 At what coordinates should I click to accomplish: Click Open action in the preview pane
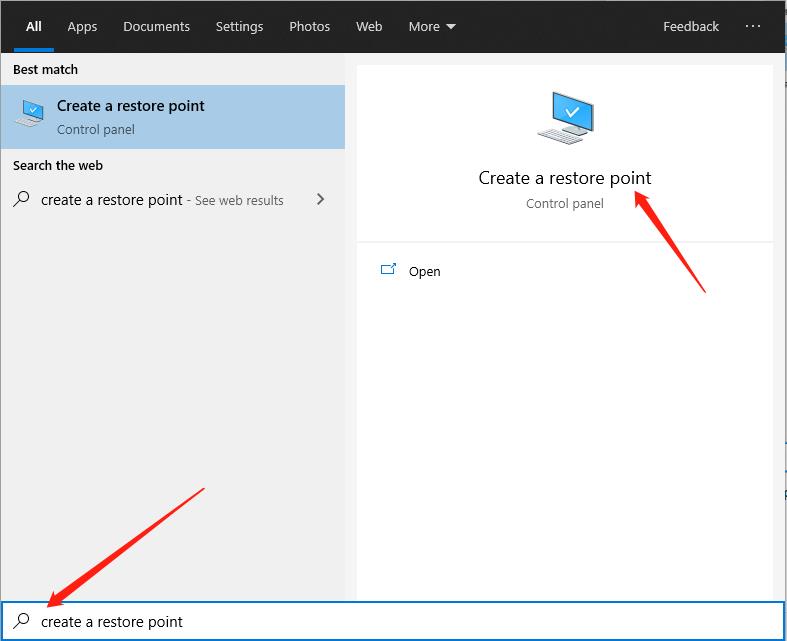point(424,272)
